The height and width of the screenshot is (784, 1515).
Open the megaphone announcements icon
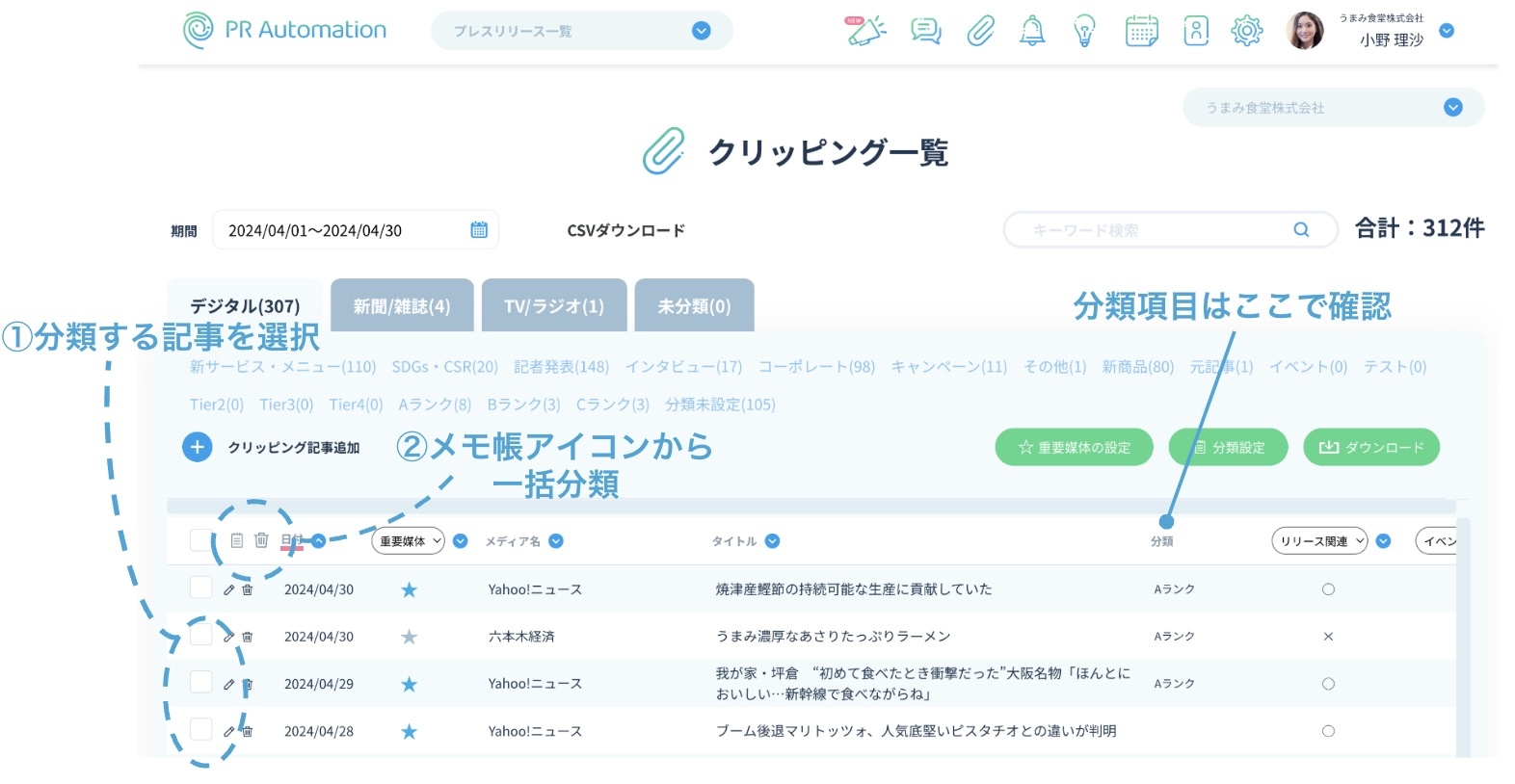[865, 31]
